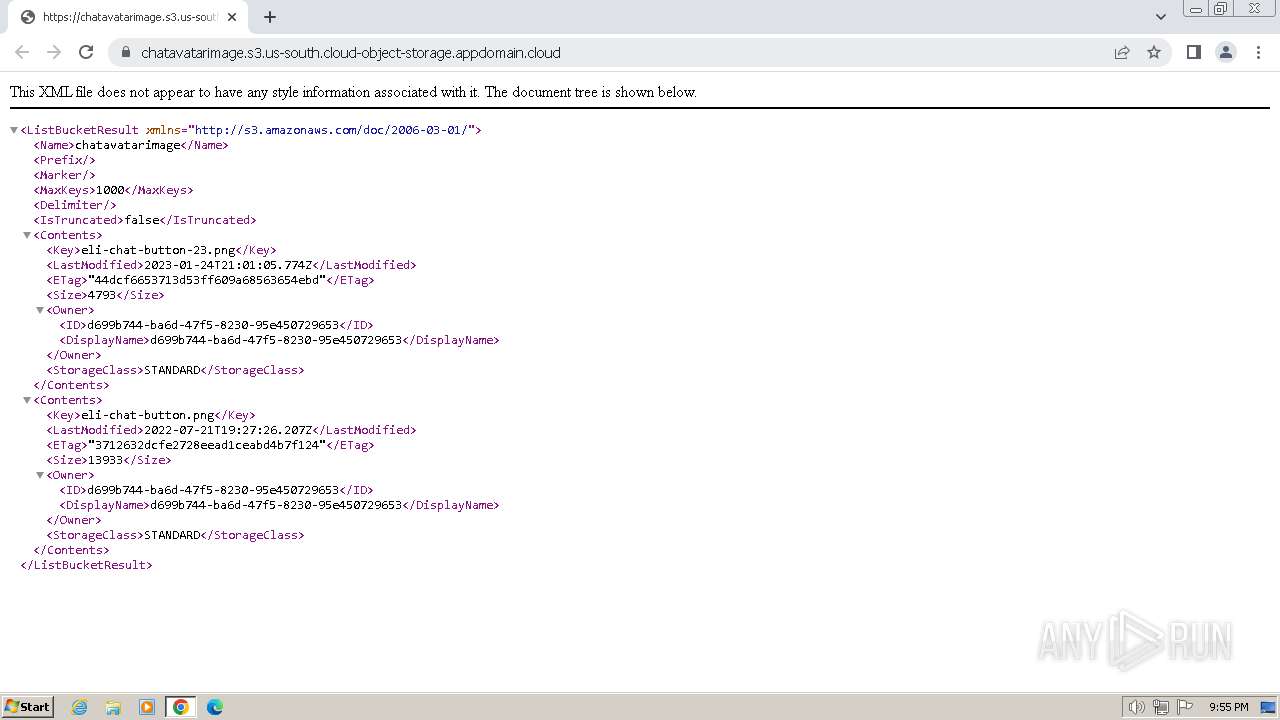The width and height of the screenshot is (1280, 720).
Task: Switch to Chrome taskbar icon
Action: pyautogui.click(x=181, y=707)
